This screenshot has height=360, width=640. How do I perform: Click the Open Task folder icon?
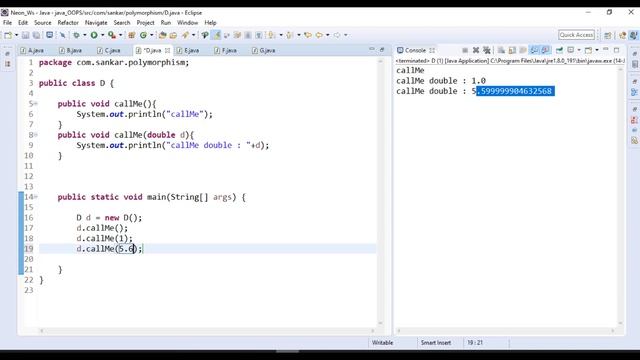pos(173,35)
